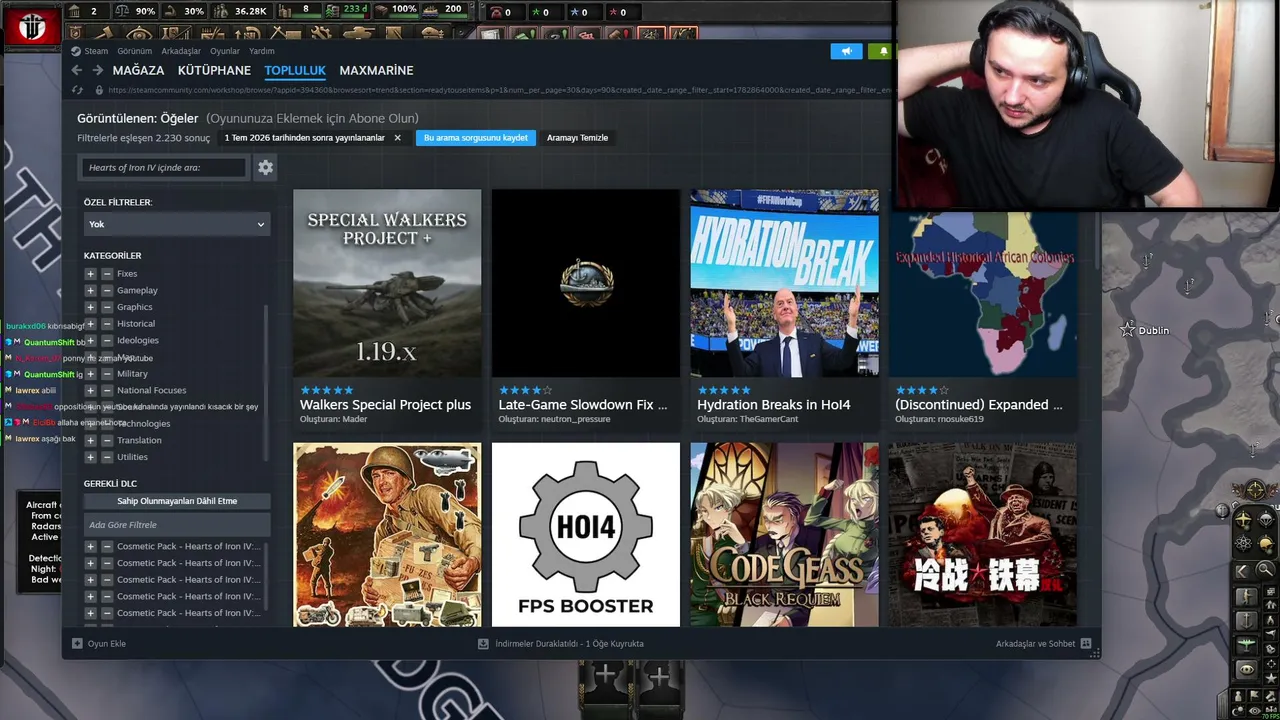Click the 'Ada Göre Filtrele' DLC filter field
The image size is (1280, 720).
(177, 525)
